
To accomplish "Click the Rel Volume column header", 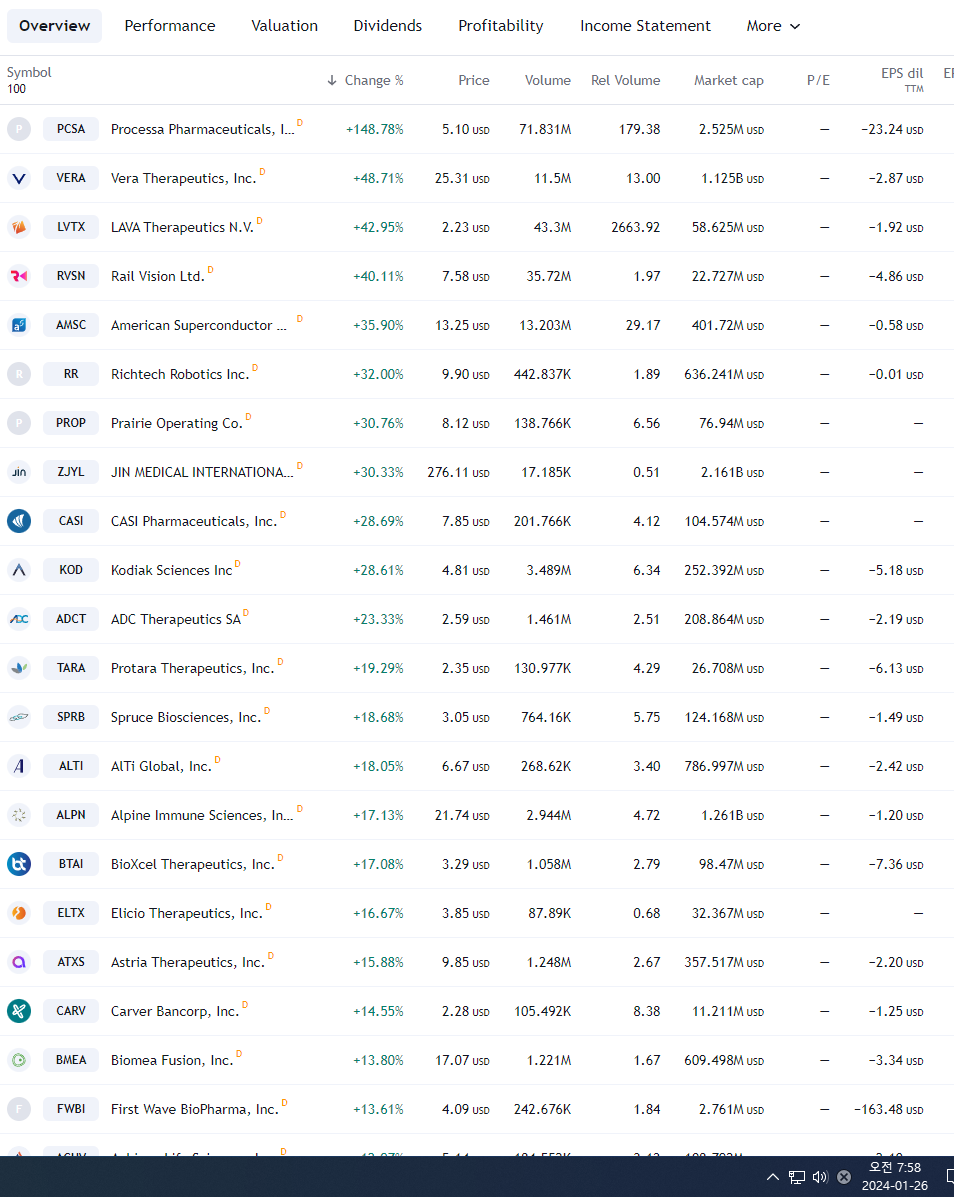I will click(x=625, y=80).
